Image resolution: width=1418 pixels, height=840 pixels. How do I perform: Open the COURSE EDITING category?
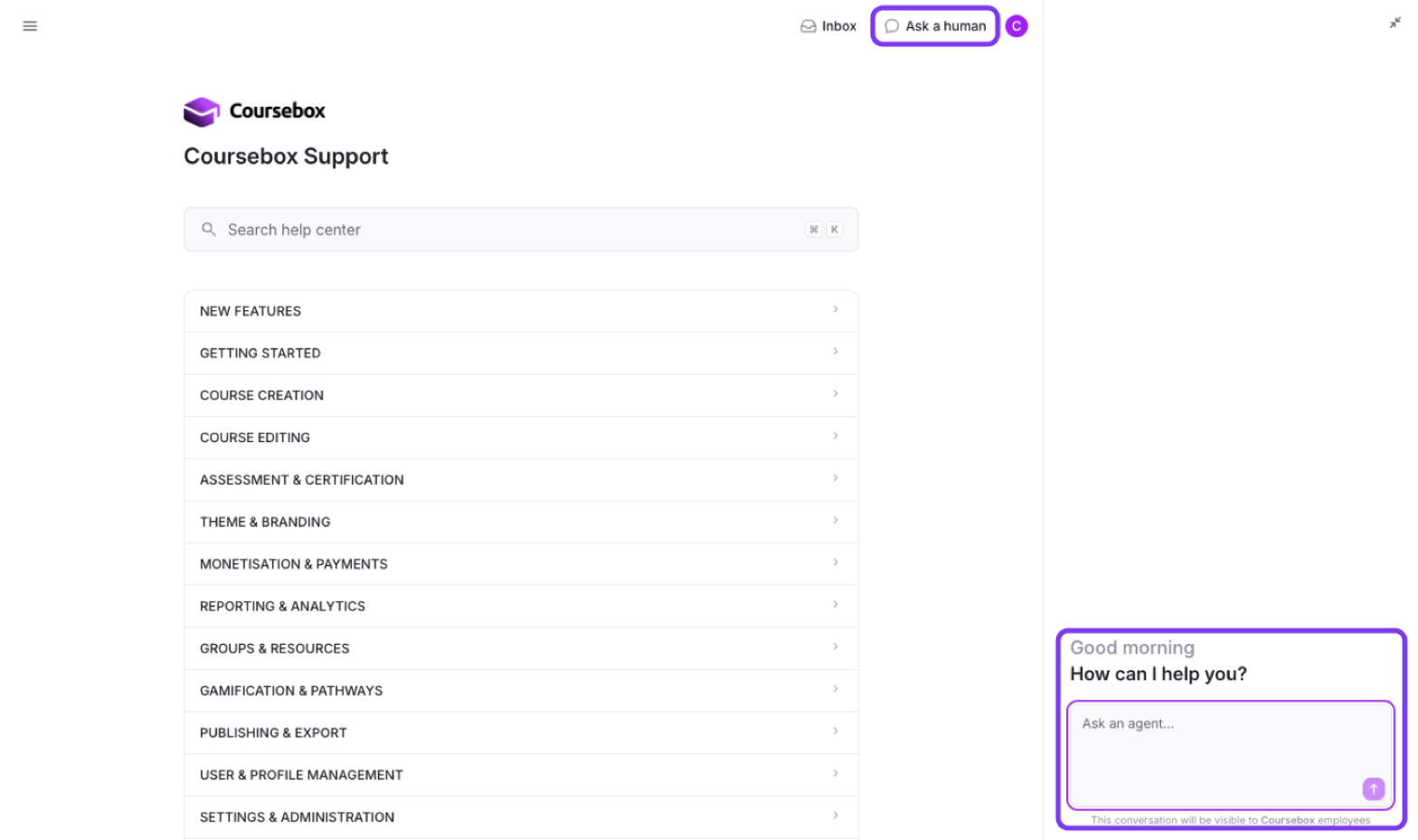pyautogui.click(x=521, y=438)
